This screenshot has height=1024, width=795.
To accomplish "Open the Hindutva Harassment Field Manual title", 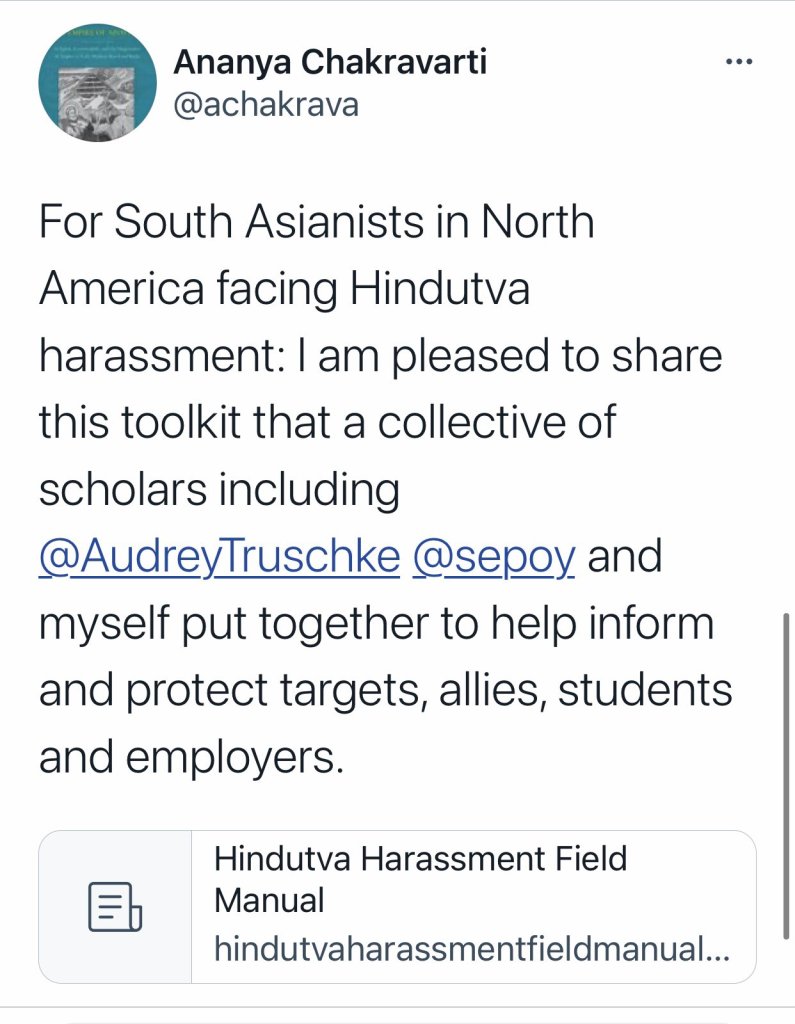I will click(420, 859).
